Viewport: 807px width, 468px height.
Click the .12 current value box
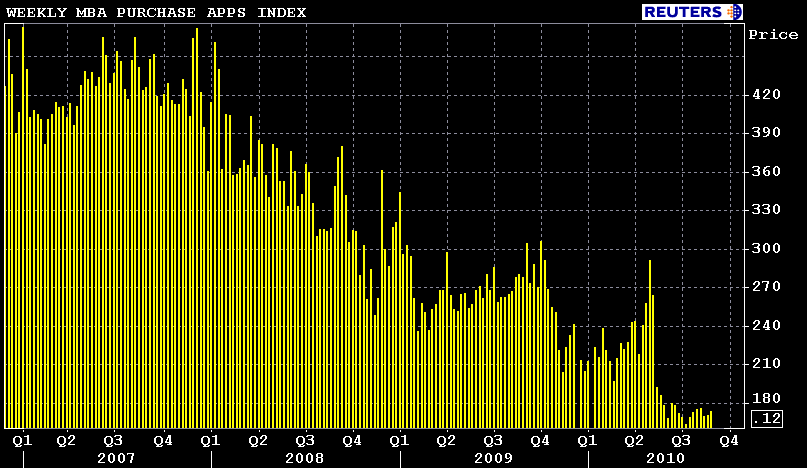pyautogui.click(x=766, y=418)
